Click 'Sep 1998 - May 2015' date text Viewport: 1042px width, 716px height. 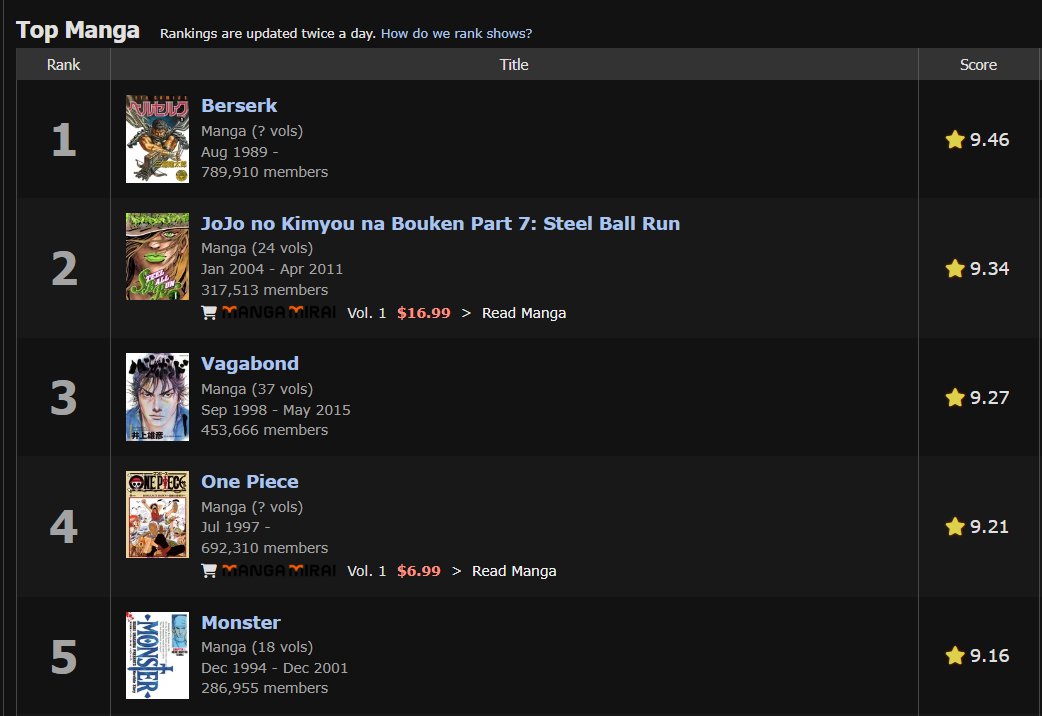(x=276, y=410)
